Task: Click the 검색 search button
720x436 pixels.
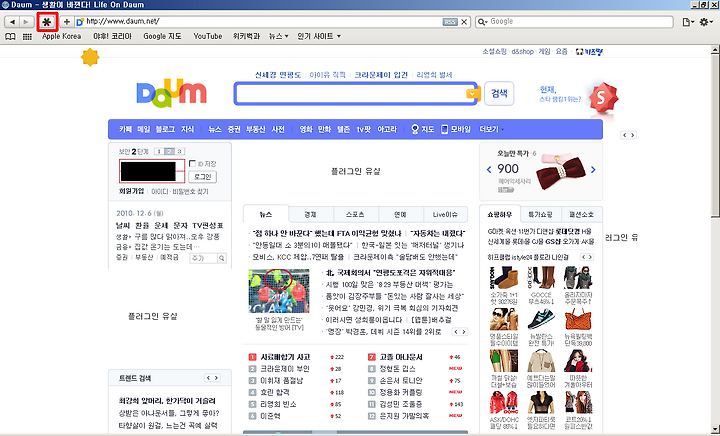Action: (x=499, y=94)
